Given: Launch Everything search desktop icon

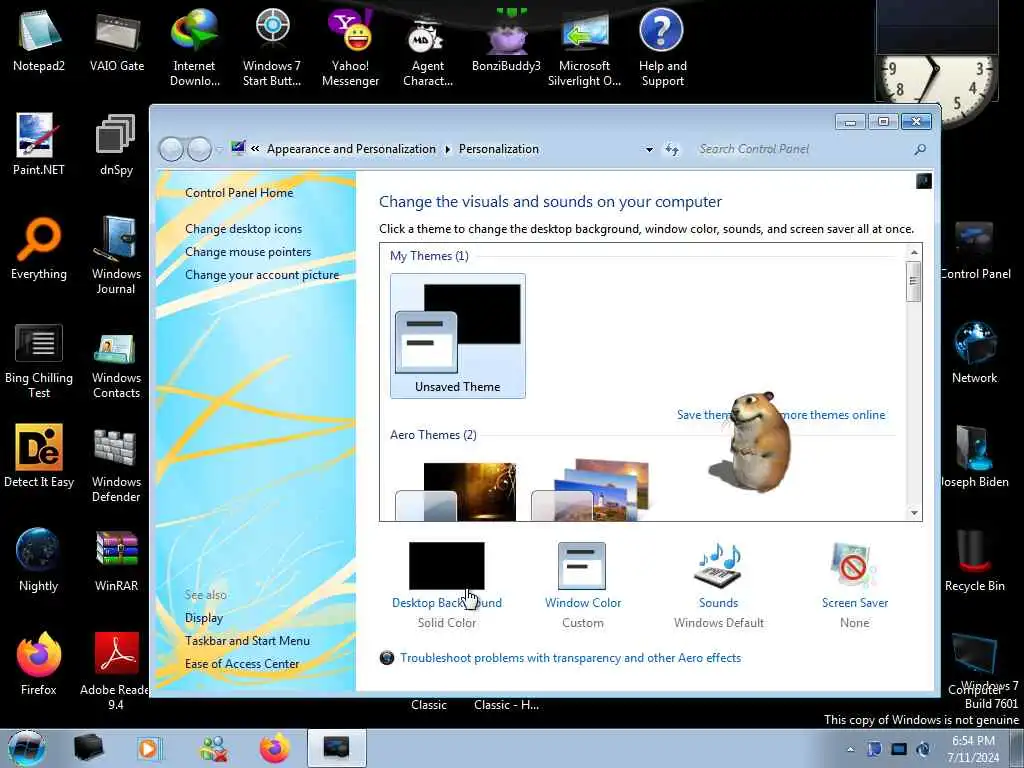Looking at the screenshot, I should click(x=39, y=249).
